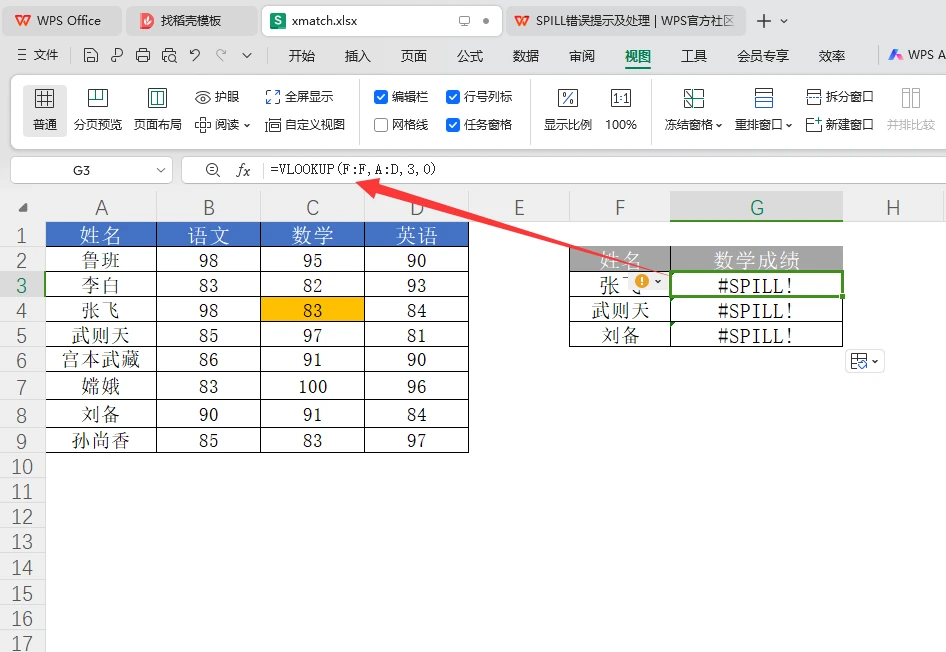Viewport: 946px width, 652px height.
Task: Click the cell with value 100
Action: coord(313,386)
